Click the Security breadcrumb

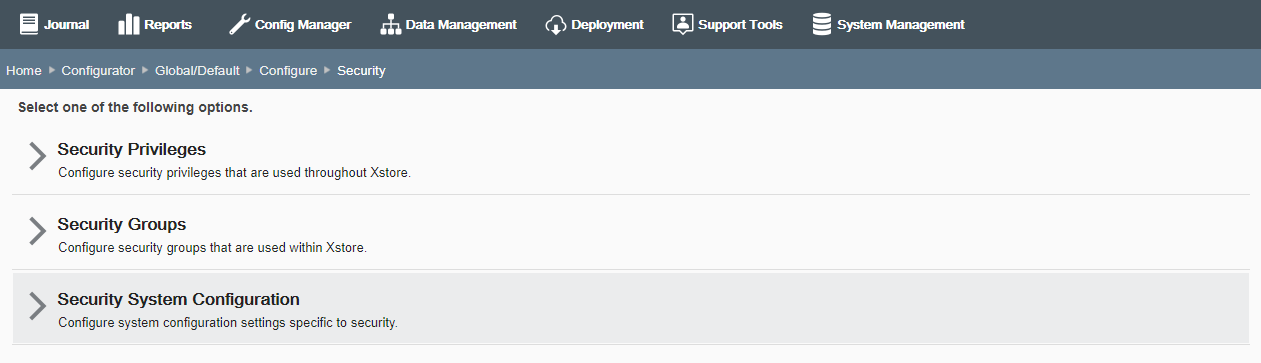[361, 71]
